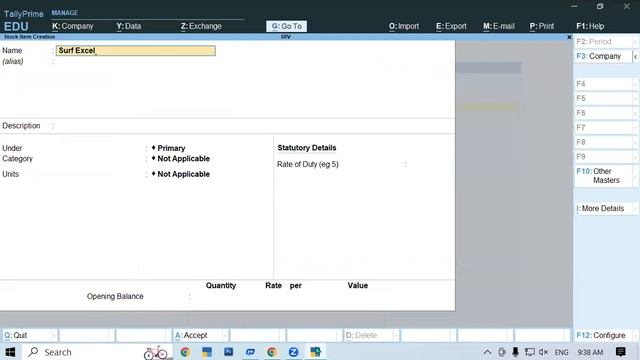Click the Description field
The height and width of the screenshot is (360, 640).
point(253,126)
